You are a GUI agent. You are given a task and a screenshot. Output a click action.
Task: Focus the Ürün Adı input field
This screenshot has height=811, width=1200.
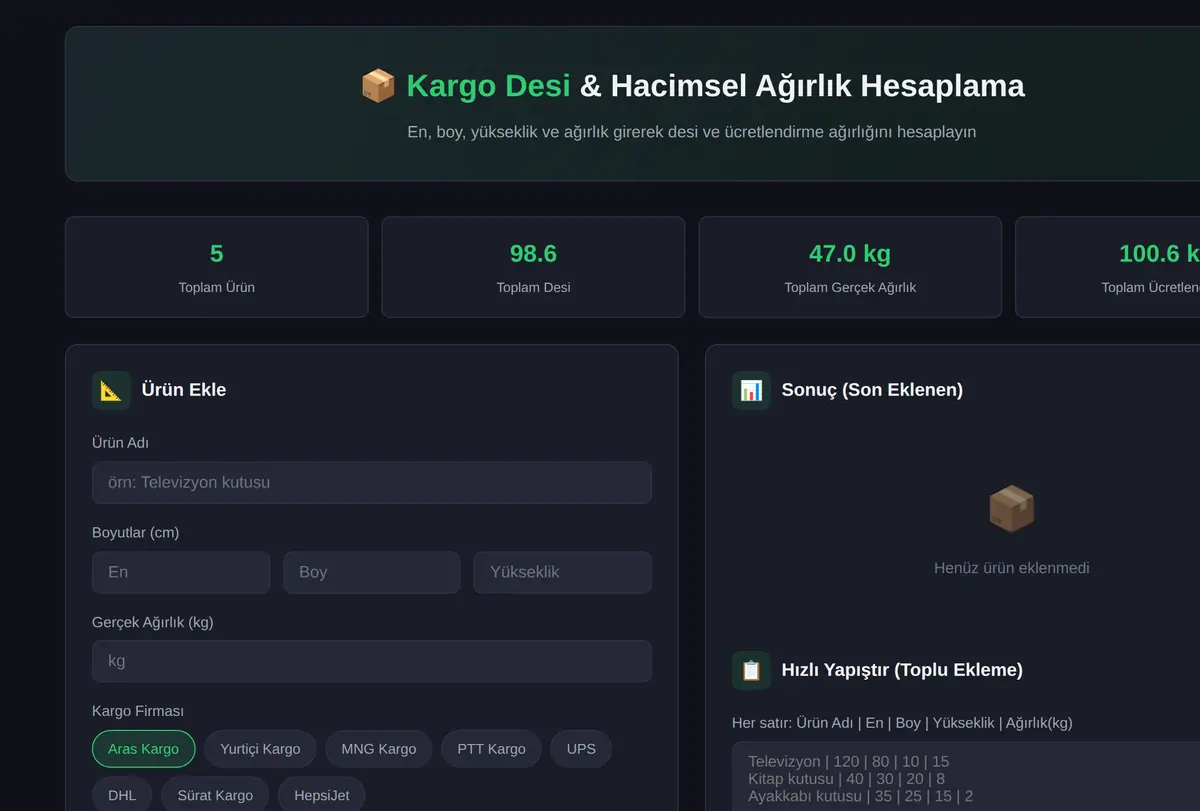372,482
